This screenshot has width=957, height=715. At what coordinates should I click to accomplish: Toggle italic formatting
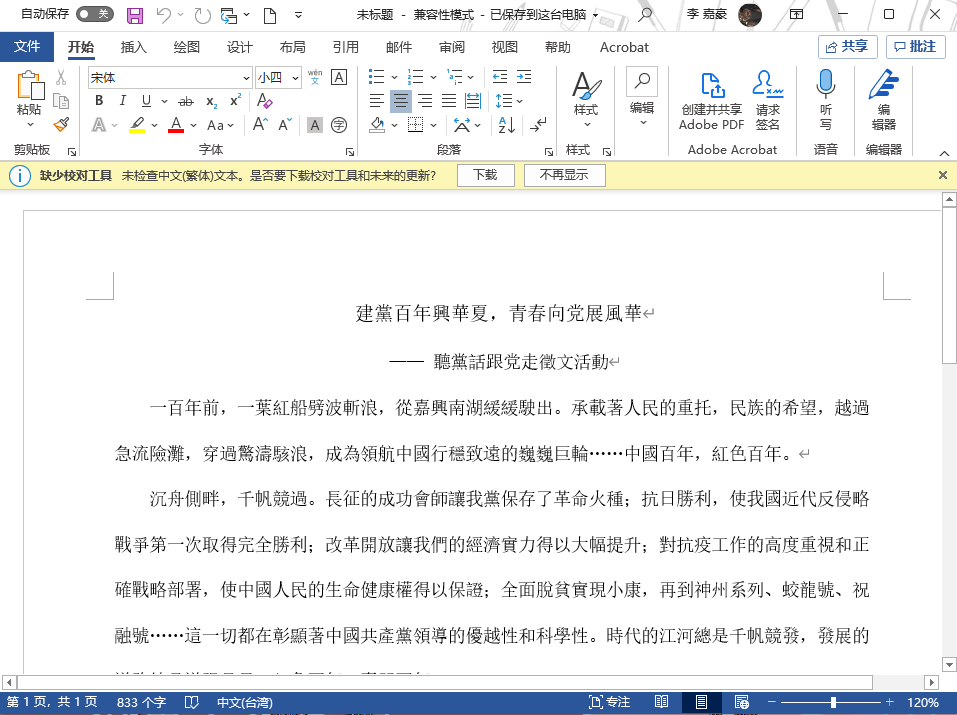pyautogui.click(x=123, y=101)
